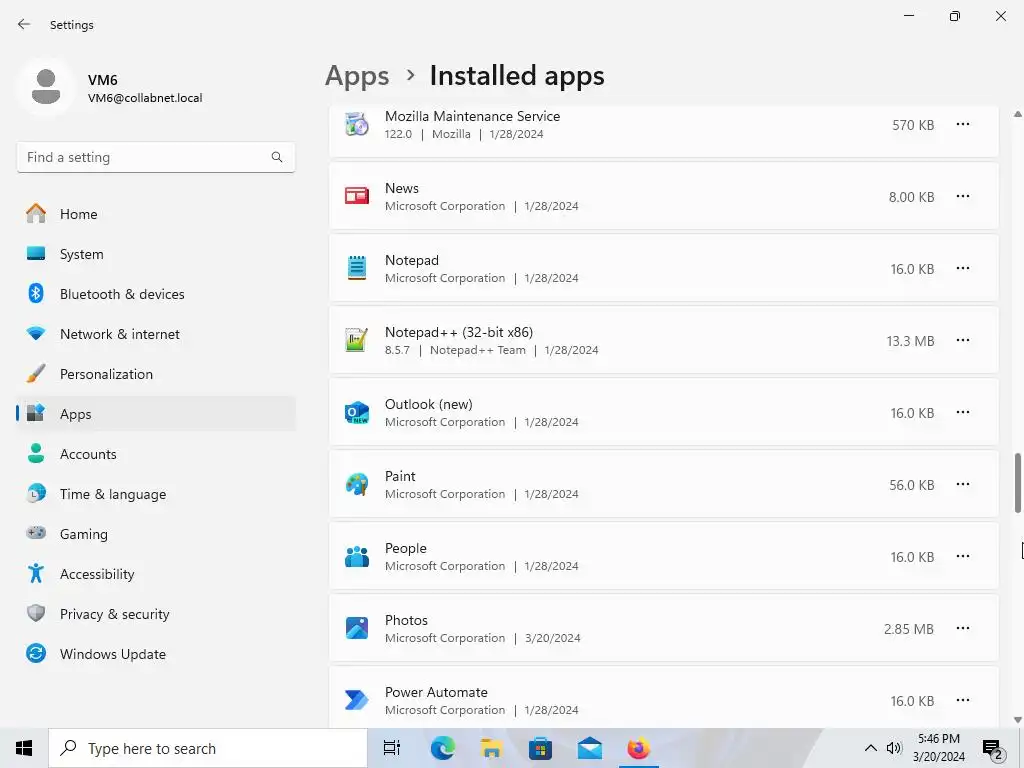Open Task View on the taskbar

click(x=392, y=748)
